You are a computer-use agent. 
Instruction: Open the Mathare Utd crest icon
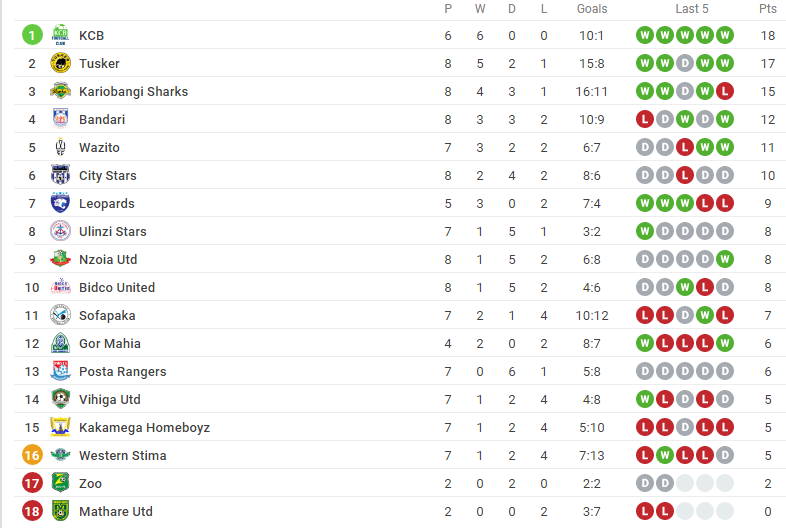click(x=60, y=511)
